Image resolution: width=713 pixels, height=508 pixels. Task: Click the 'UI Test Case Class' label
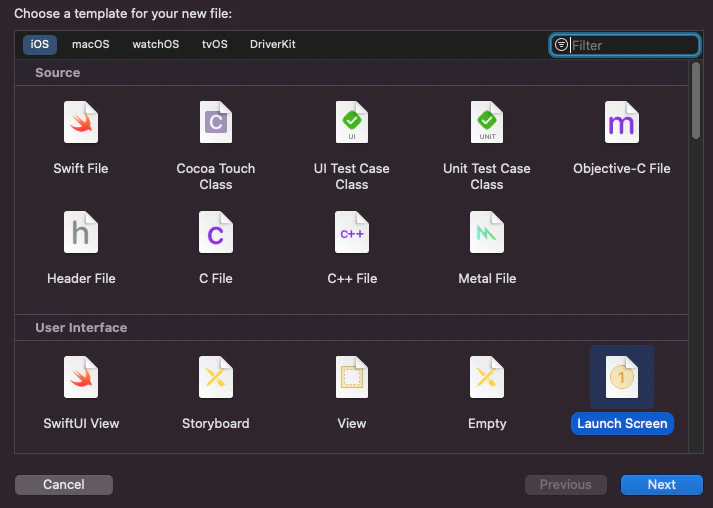click(x=352, y=176)
